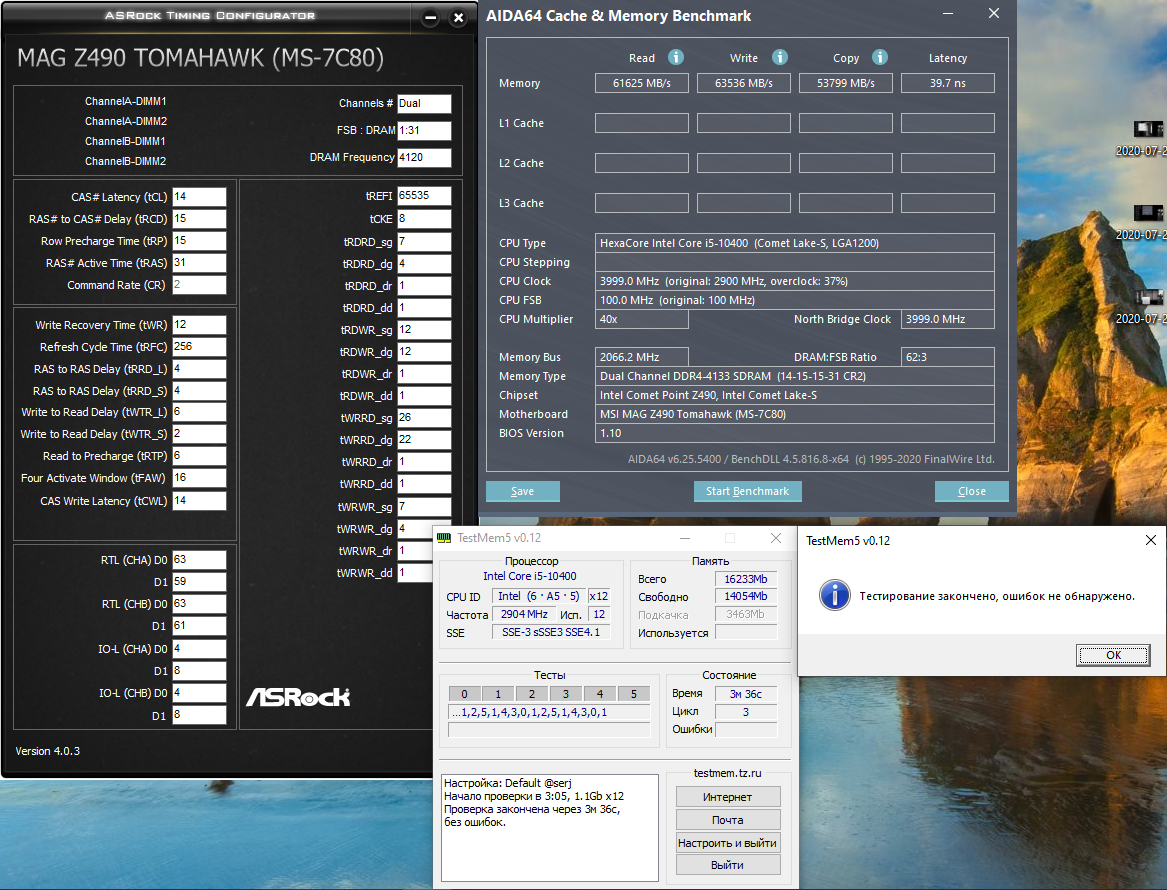Image resolution: width=1167 pixels, height=890 pixels.
Task: Click the blue information icon in TestMem5 dialog
Action: 834,595
